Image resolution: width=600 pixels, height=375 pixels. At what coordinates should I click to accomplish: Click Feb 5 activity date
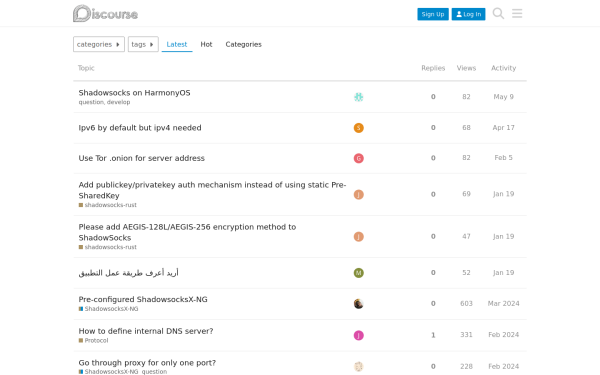click(x=504, y=158)
